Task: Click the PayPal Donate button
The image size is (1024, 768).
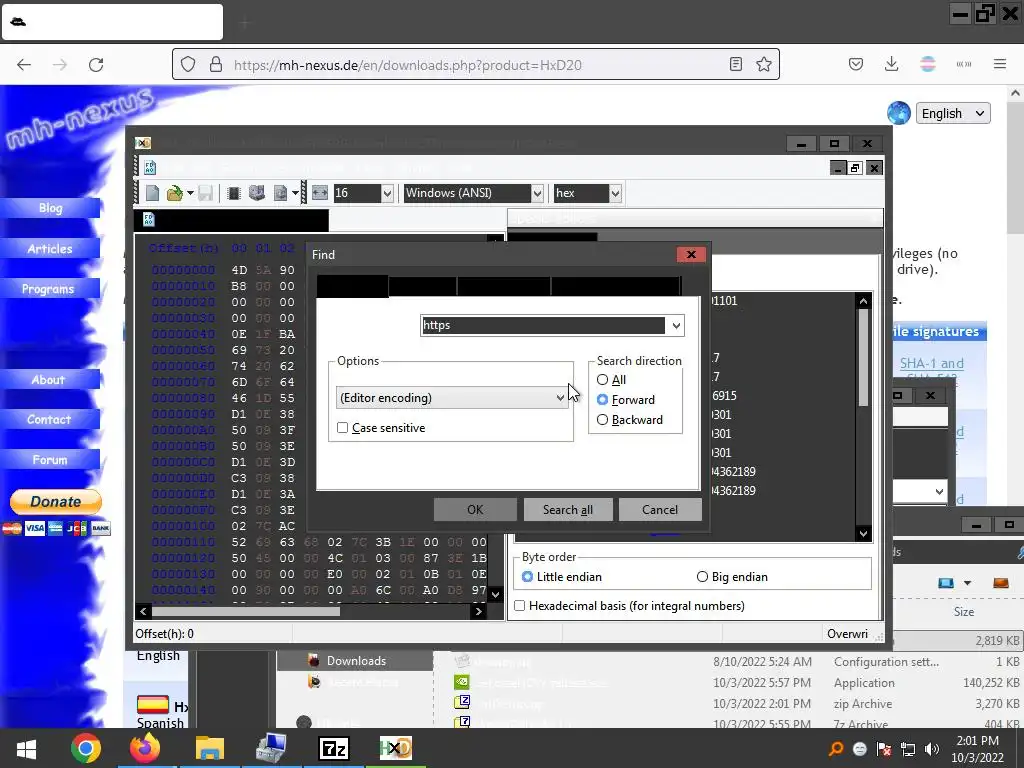Action: pyautogui.click(x=56, y=502)
